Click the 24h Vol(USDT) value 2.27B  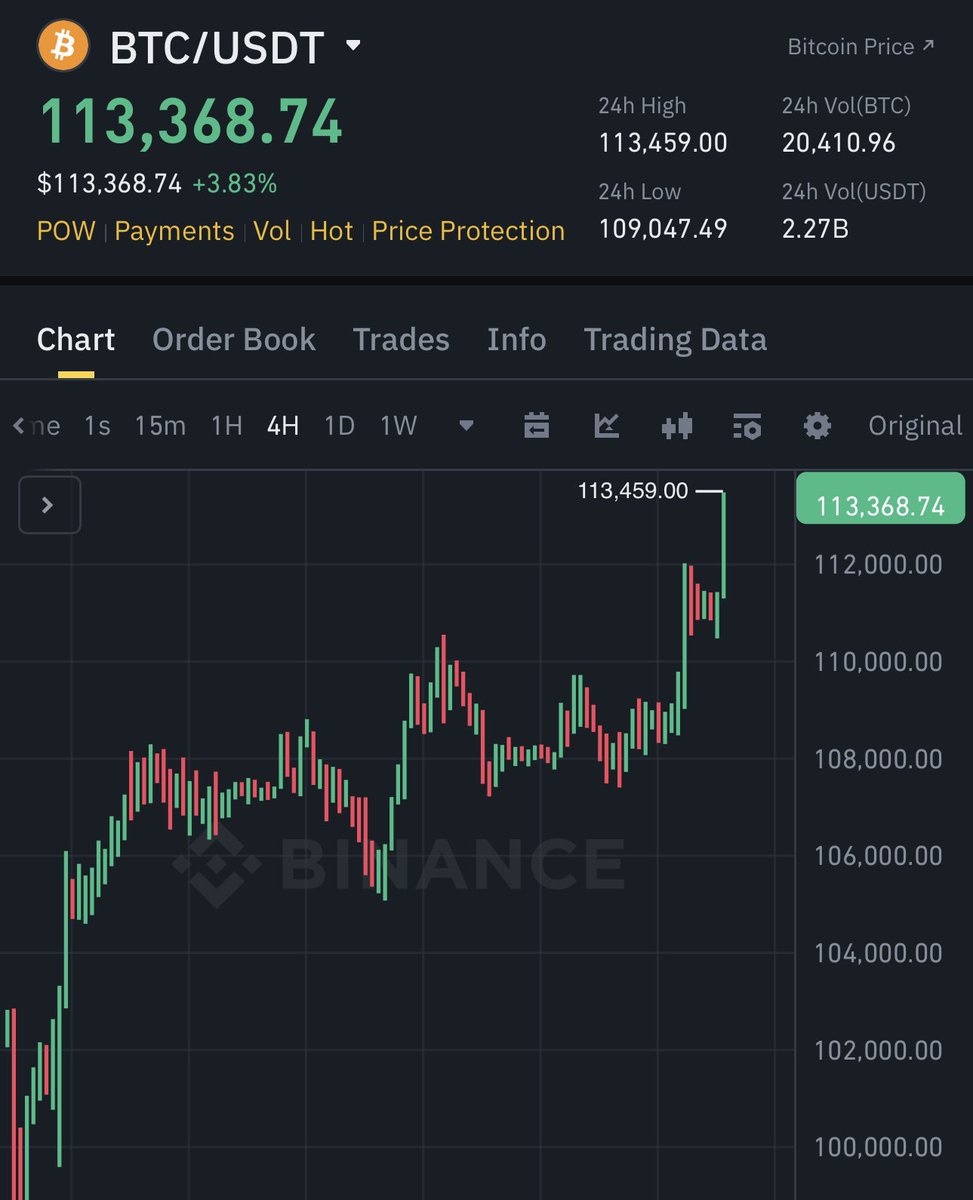[x=815, y=229]
